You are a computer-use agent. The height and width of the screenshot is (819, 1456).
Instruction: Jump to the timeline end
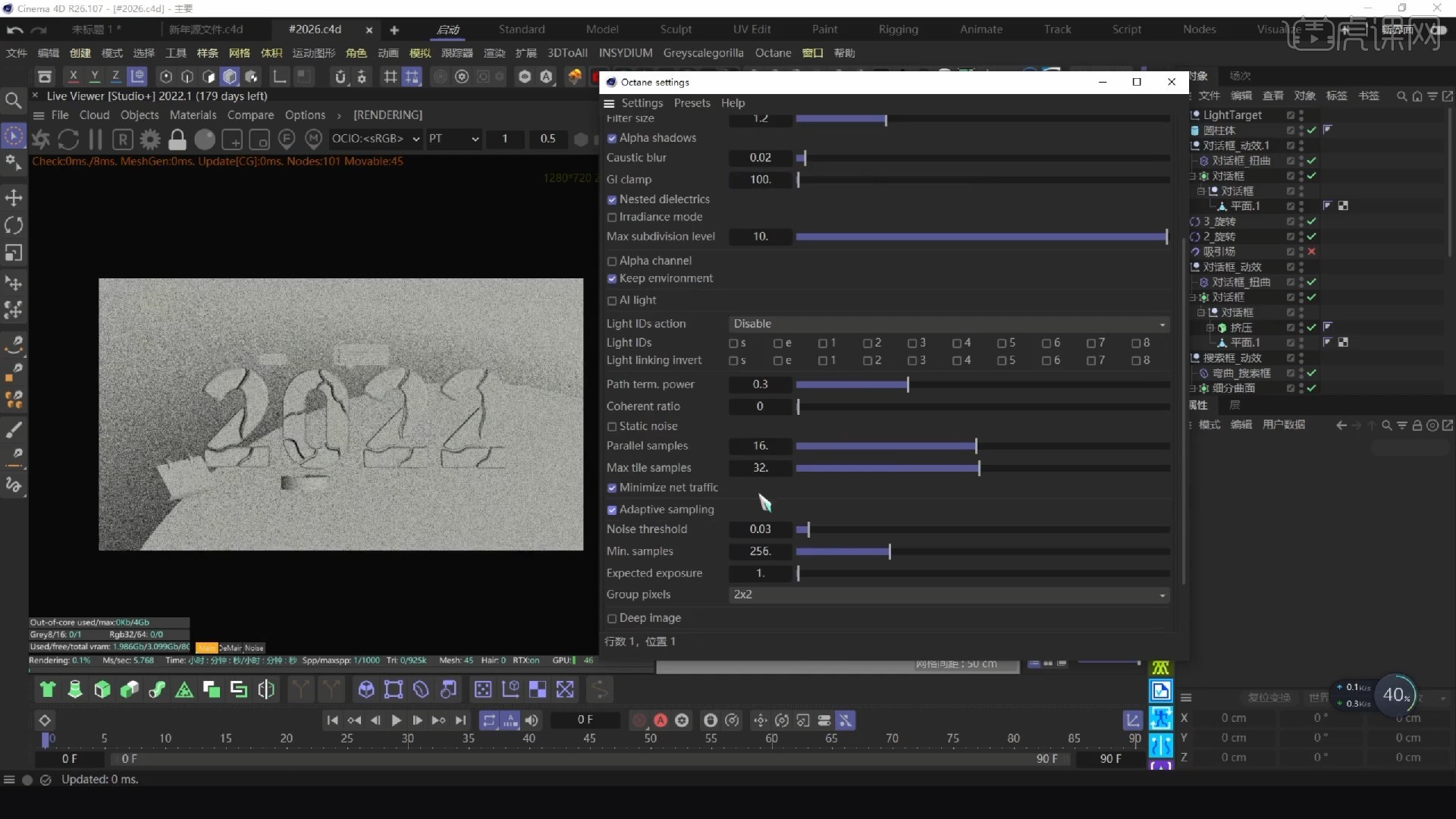tap(460, 720)
